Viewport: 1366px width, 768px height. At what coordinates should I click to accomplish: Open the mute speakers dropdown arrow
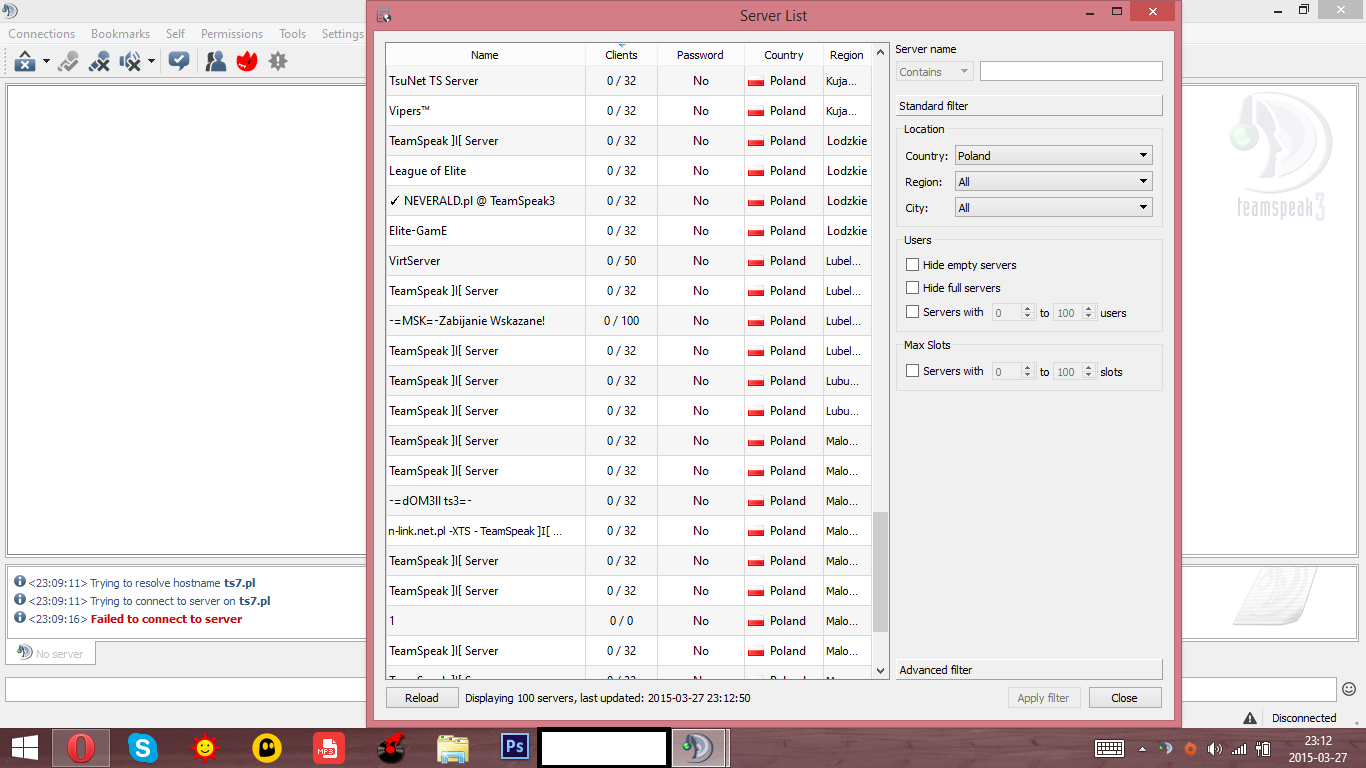[151, 62]
